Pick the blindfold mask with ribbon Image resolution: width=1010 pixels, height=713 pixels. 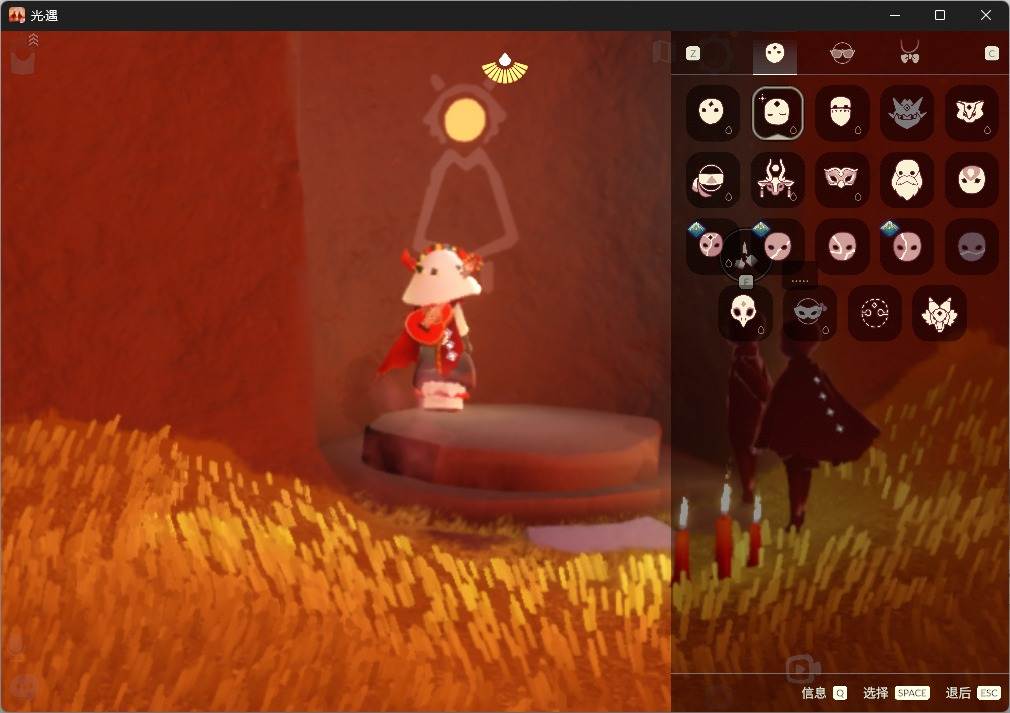(712, 180)
